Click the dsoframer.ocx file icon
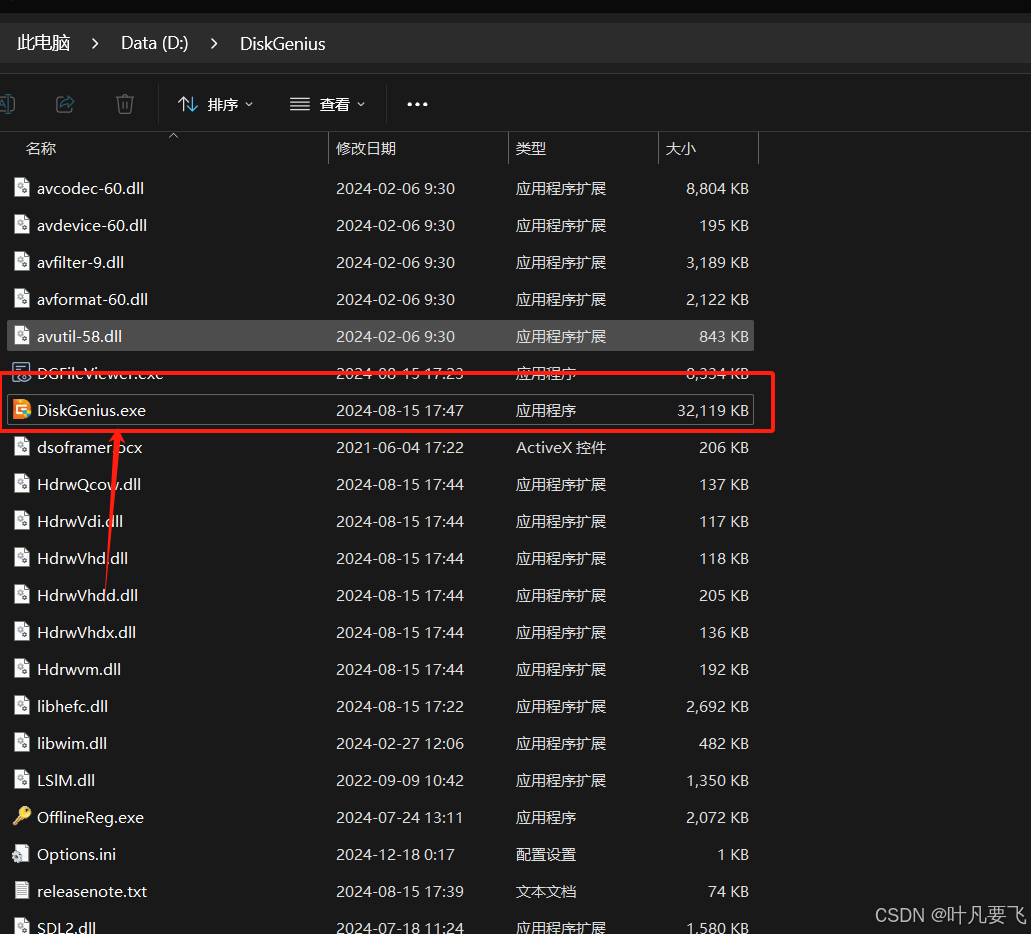Viewport: 1031px width, 934px height. [x=22, y=447]
